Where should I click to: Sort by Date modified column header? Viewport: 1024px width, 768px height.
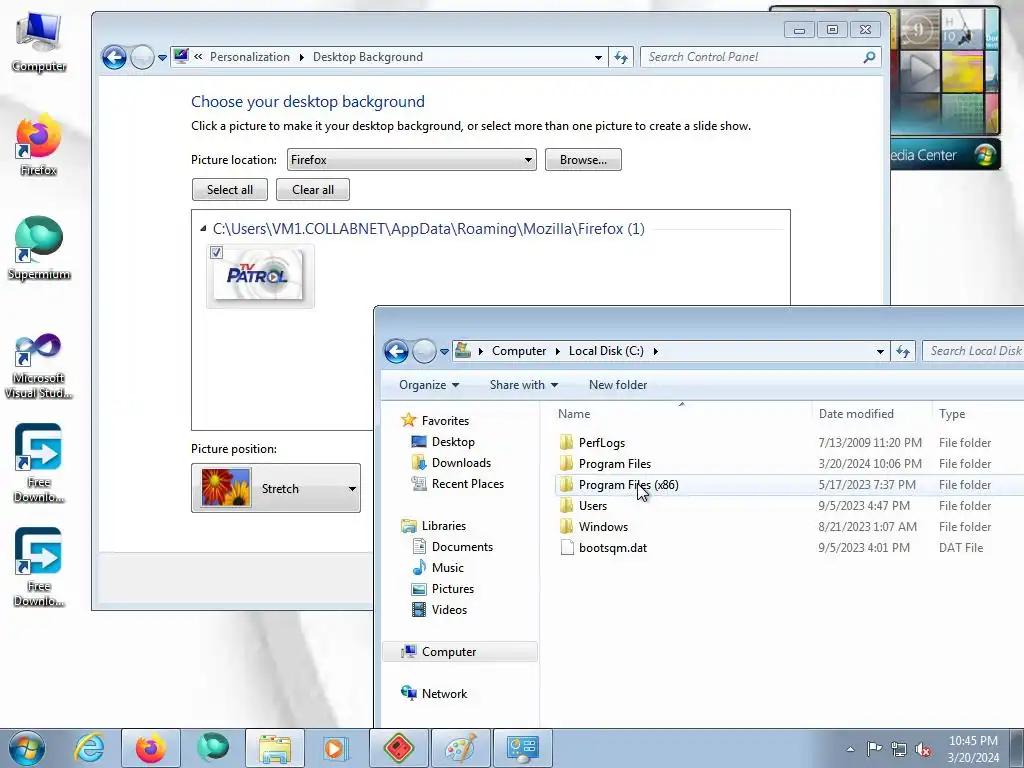tap(871, 414)
